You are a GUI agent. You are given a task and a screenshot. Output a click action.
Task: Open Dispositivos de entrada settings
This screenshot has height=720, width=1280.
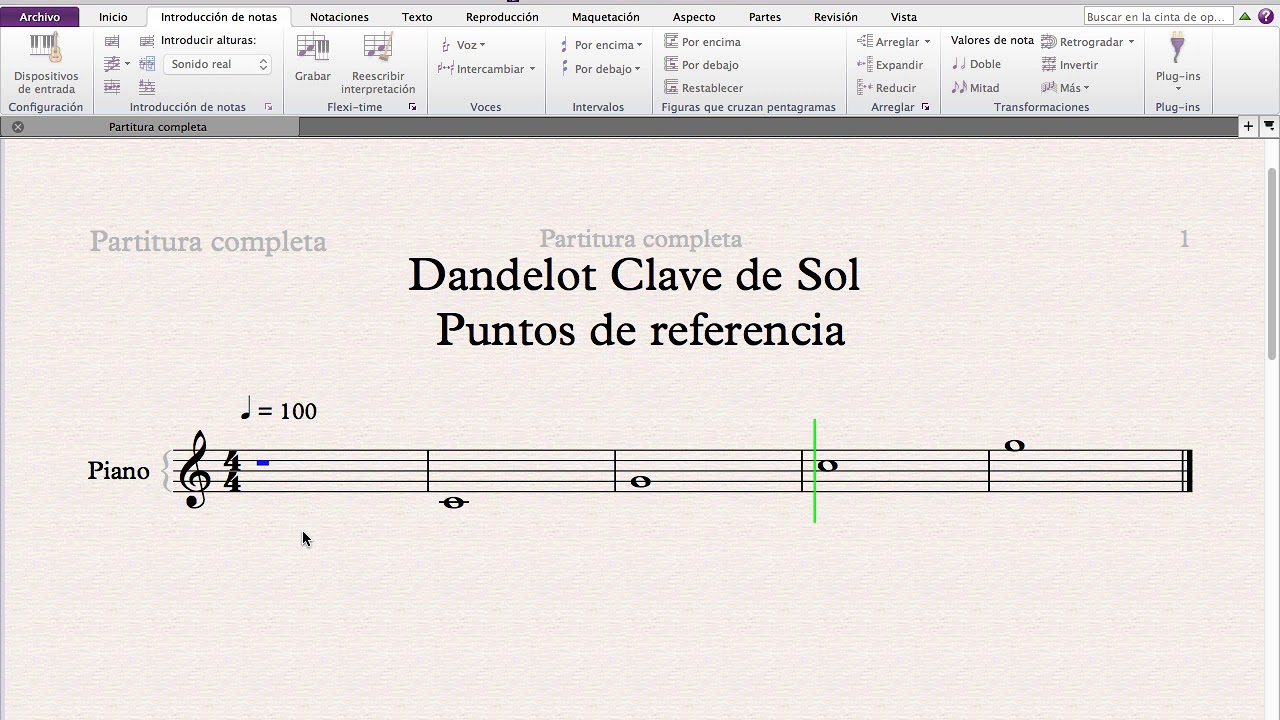(x=46, y=64)
